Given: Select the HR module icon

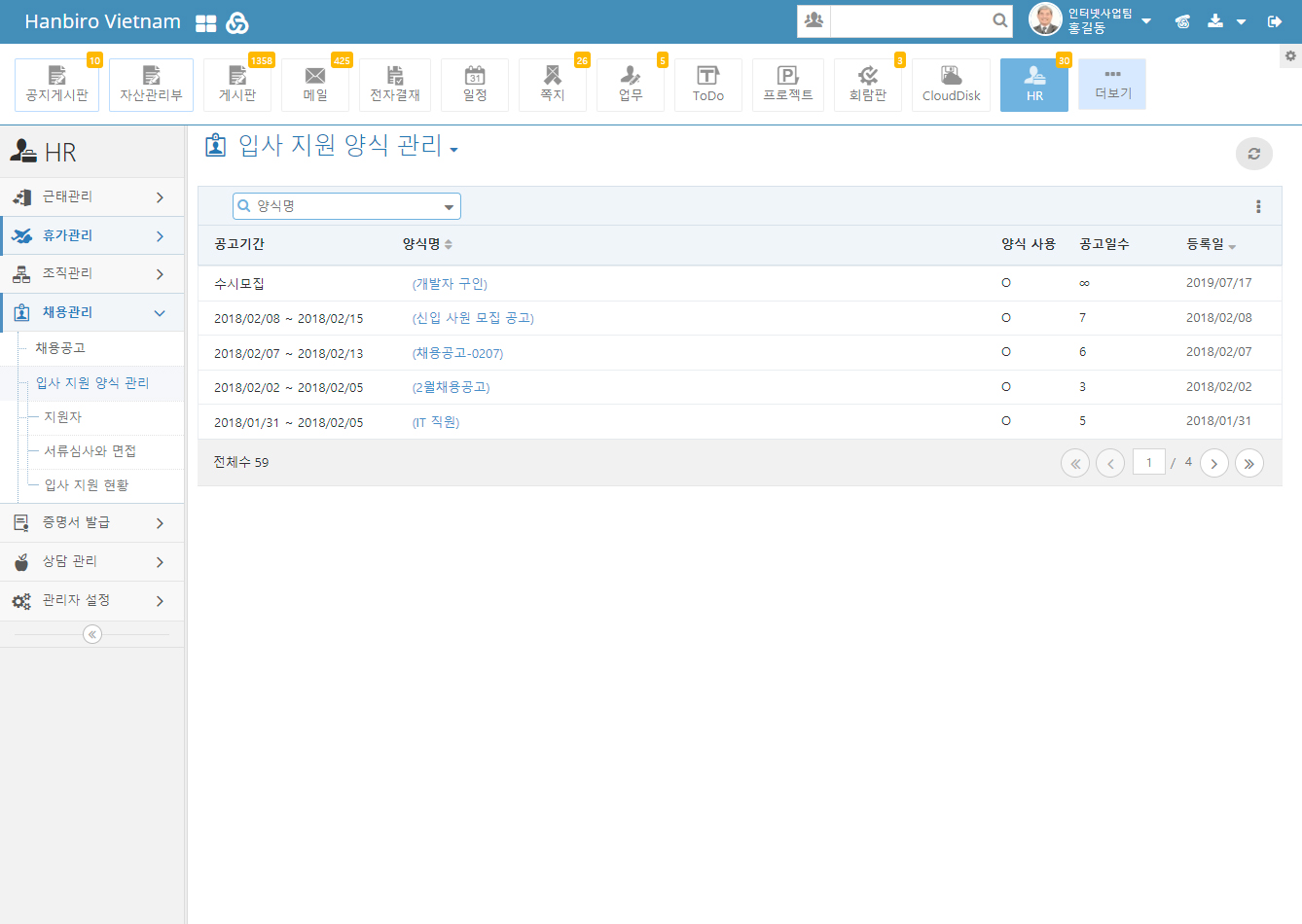Looking at the screenshot, I should 1034,85.
